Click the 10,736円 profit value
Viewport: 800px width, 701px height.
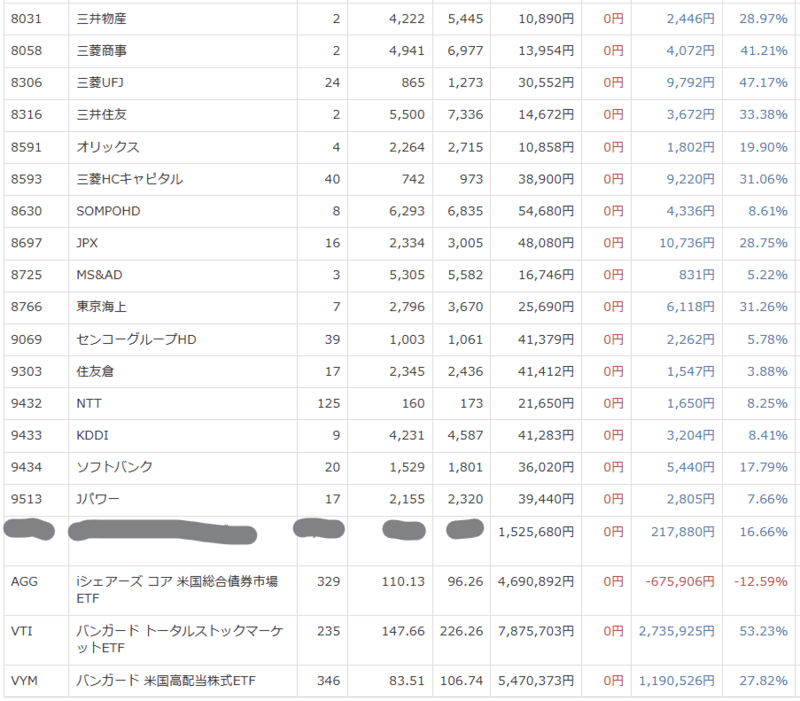tap(687, 243)
